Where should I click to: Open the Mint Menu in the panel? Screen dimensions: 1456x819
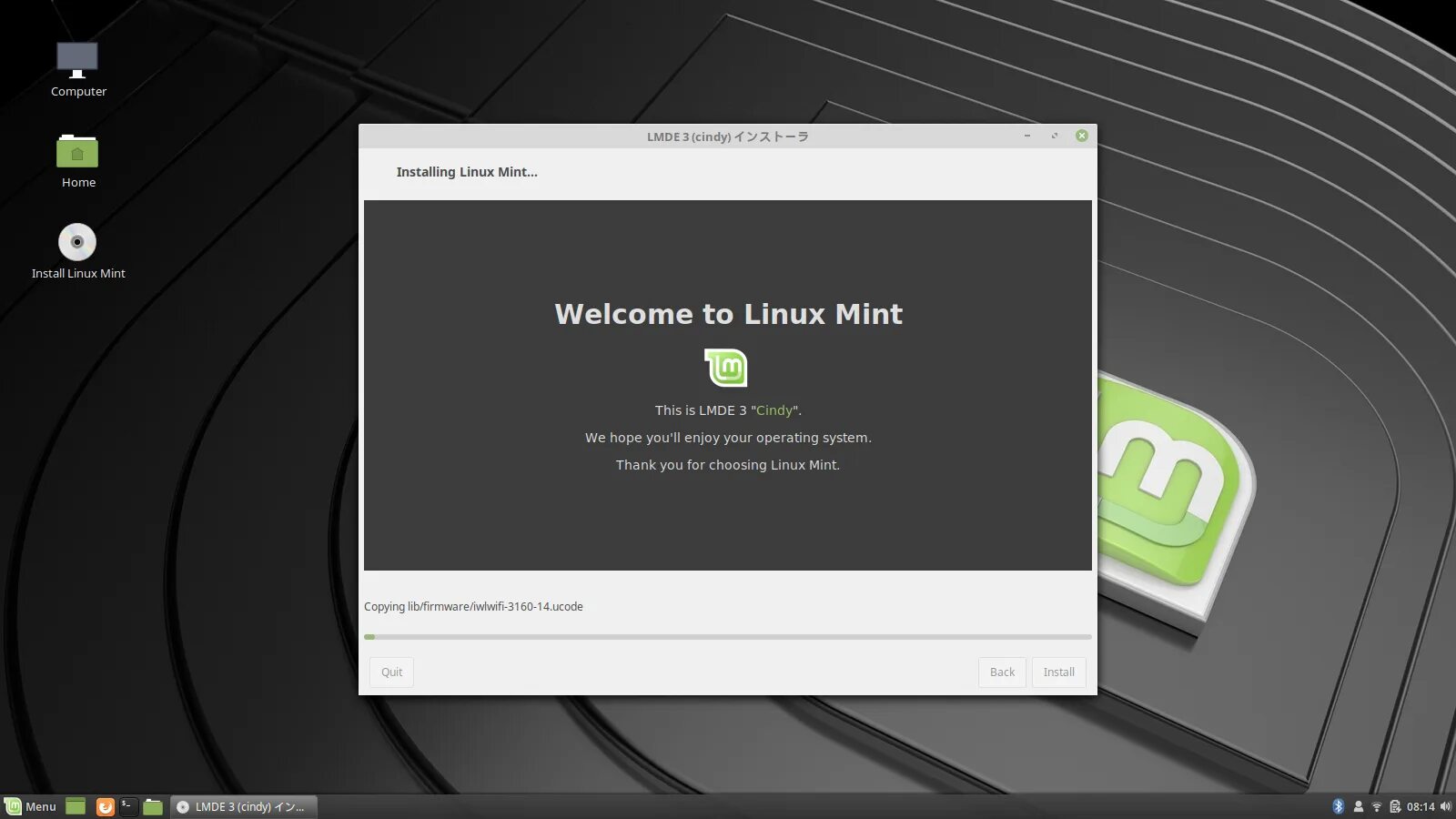[31, 806]
